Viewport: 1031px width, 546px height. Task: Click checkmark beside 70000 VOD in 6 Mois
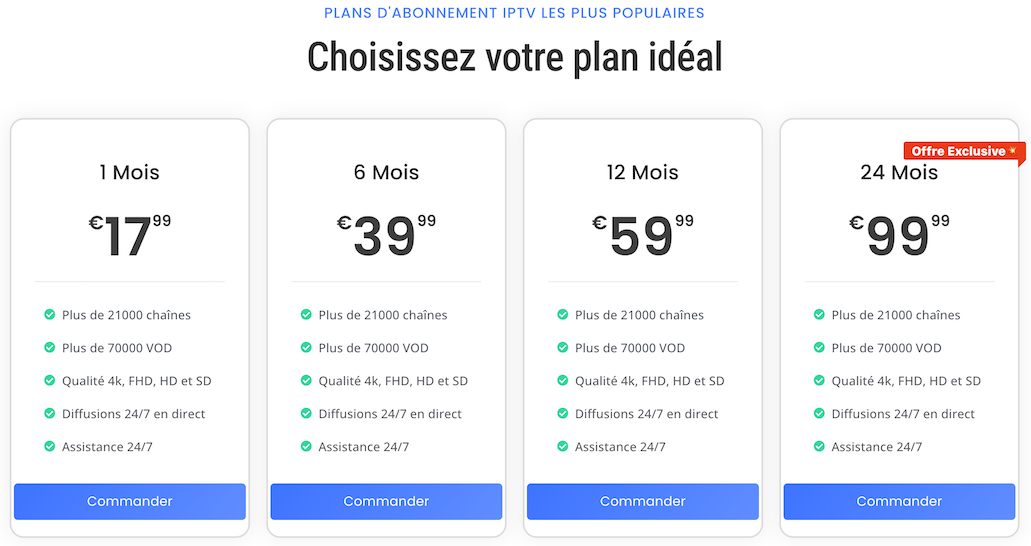click(306, 347)
